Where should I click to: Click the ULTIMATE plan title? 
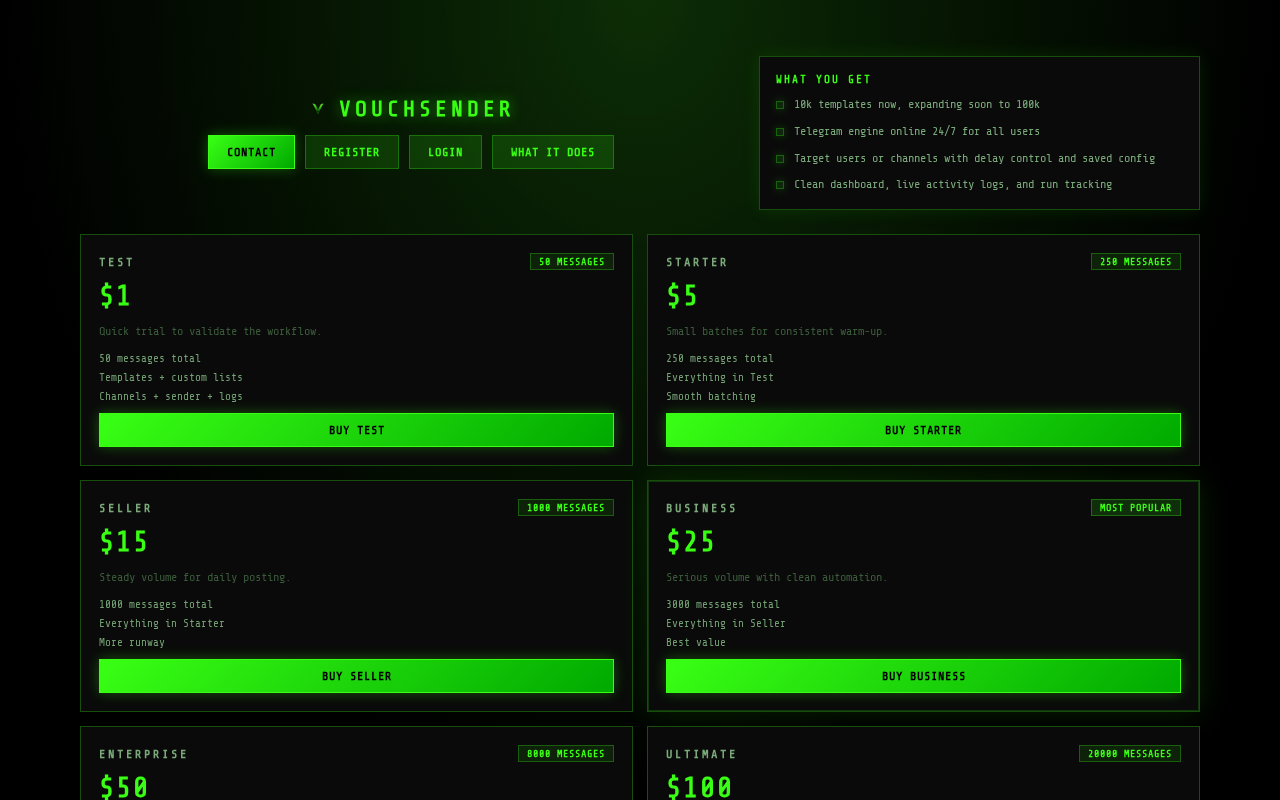point(702,755)
